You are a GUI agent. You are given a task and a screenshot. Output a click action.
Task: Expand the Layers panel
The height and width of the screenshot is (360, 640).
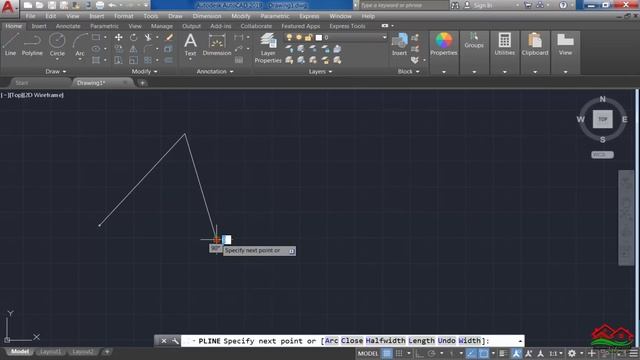pyautogui.click(x=320, y=71)
